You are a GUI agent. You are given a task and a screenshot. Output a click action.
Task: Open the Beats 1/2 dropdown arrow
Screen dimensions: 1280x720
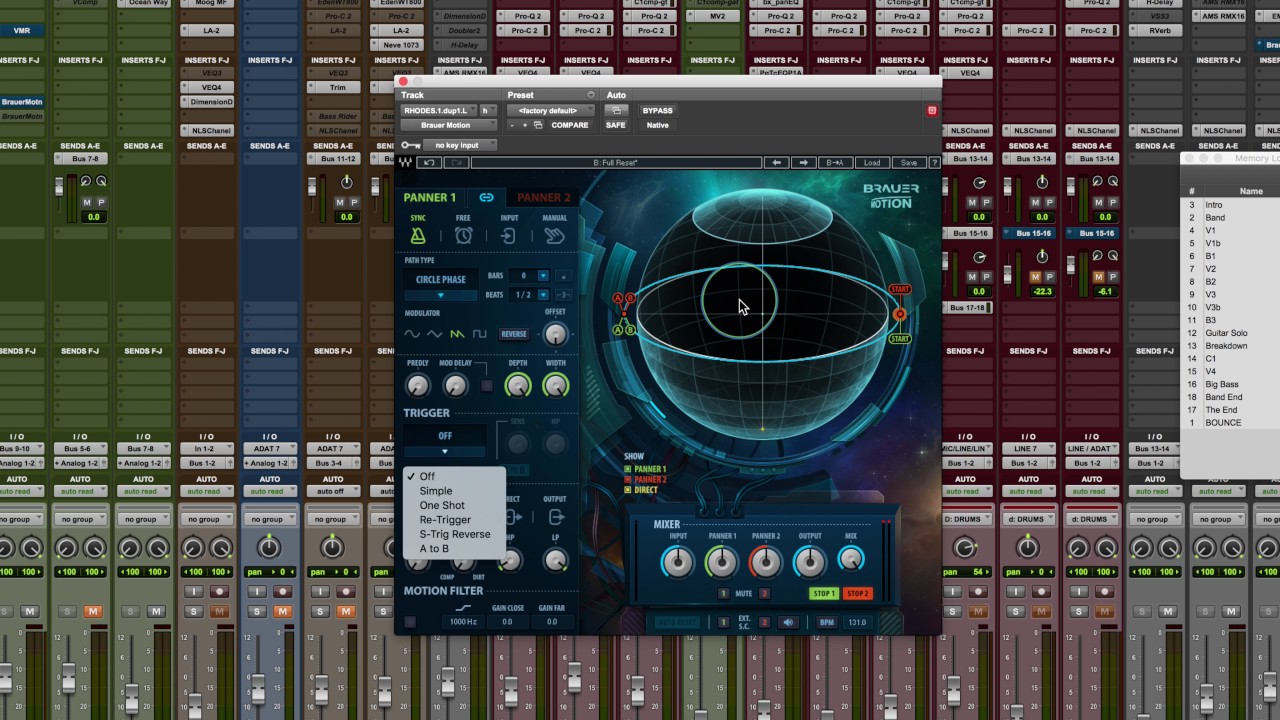pyautogui.click(x=543, y=294)
